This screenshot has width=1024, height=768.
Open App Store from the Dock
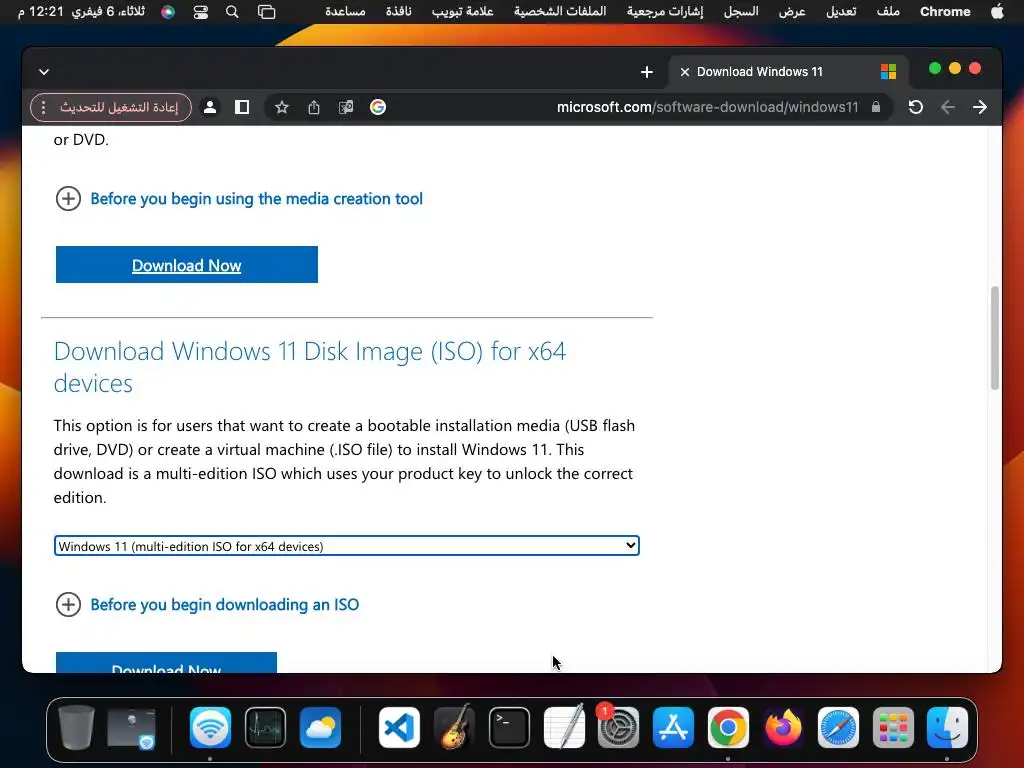tap(673, 728)
